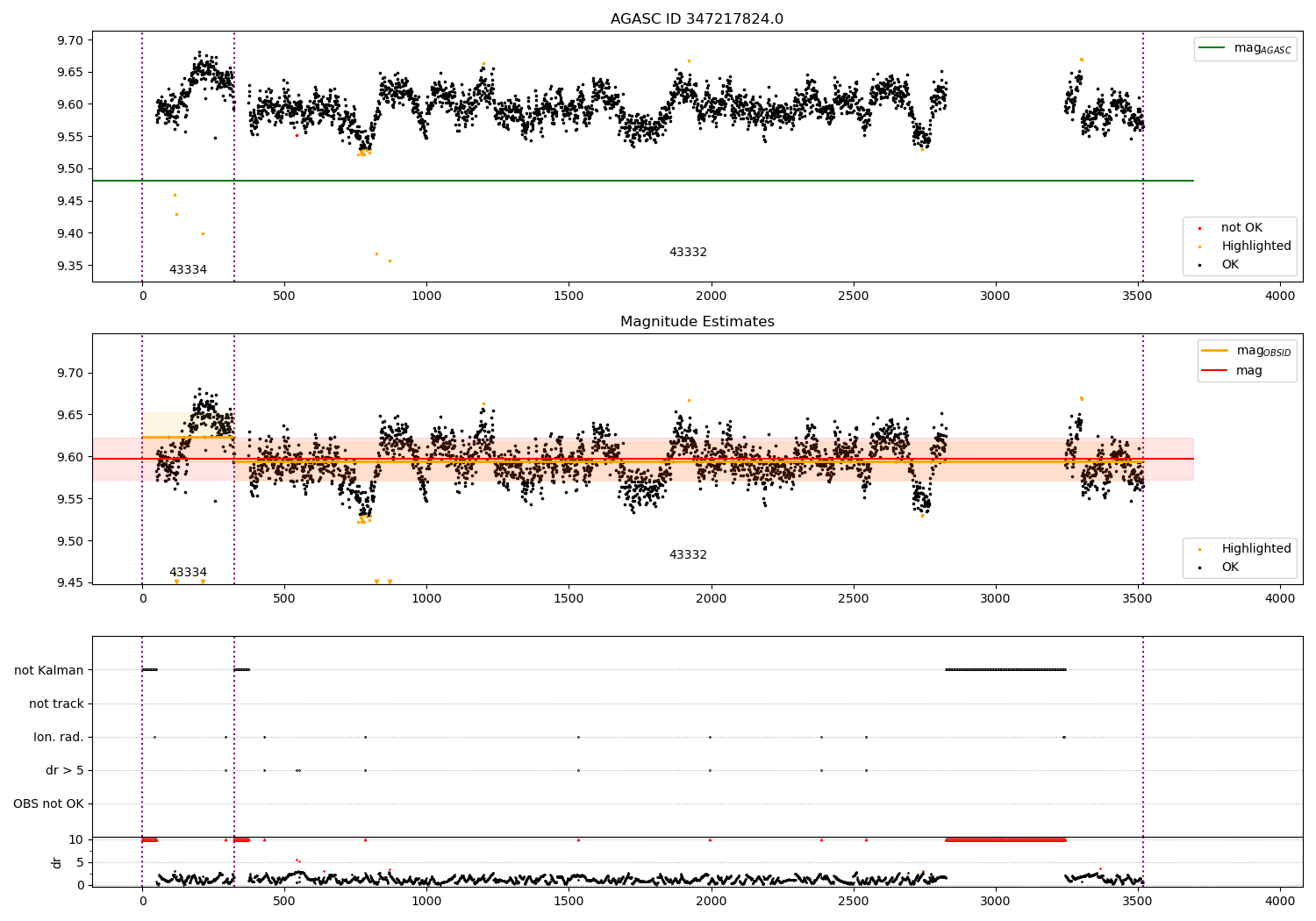Click the 9.45 y-tick in the middle plot
Image resolution: width=1316 pixels, height=921 pixels.
[71, 583]
